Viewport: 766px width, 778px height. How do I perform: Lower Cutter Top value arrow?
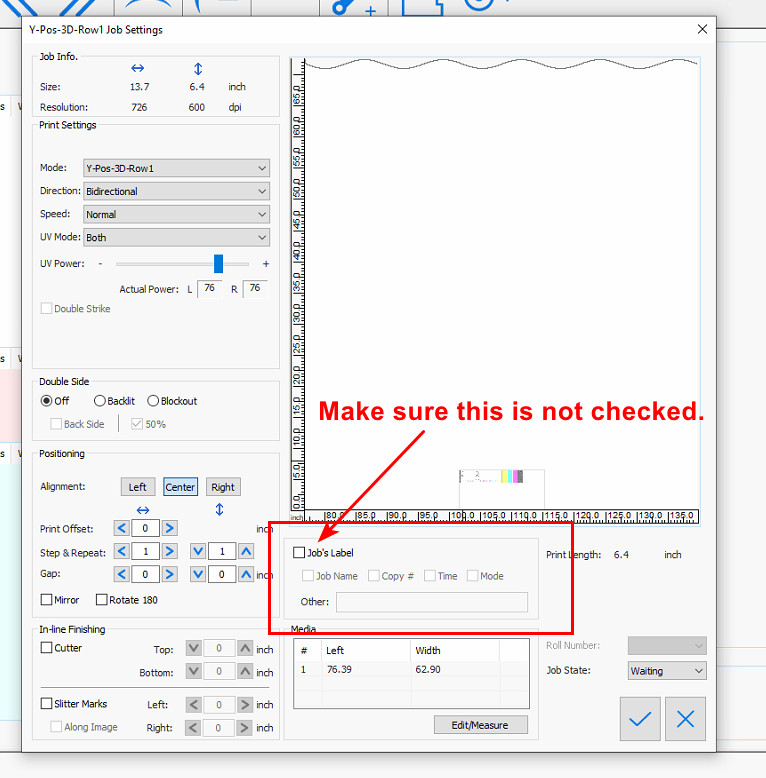coord(193,648)
